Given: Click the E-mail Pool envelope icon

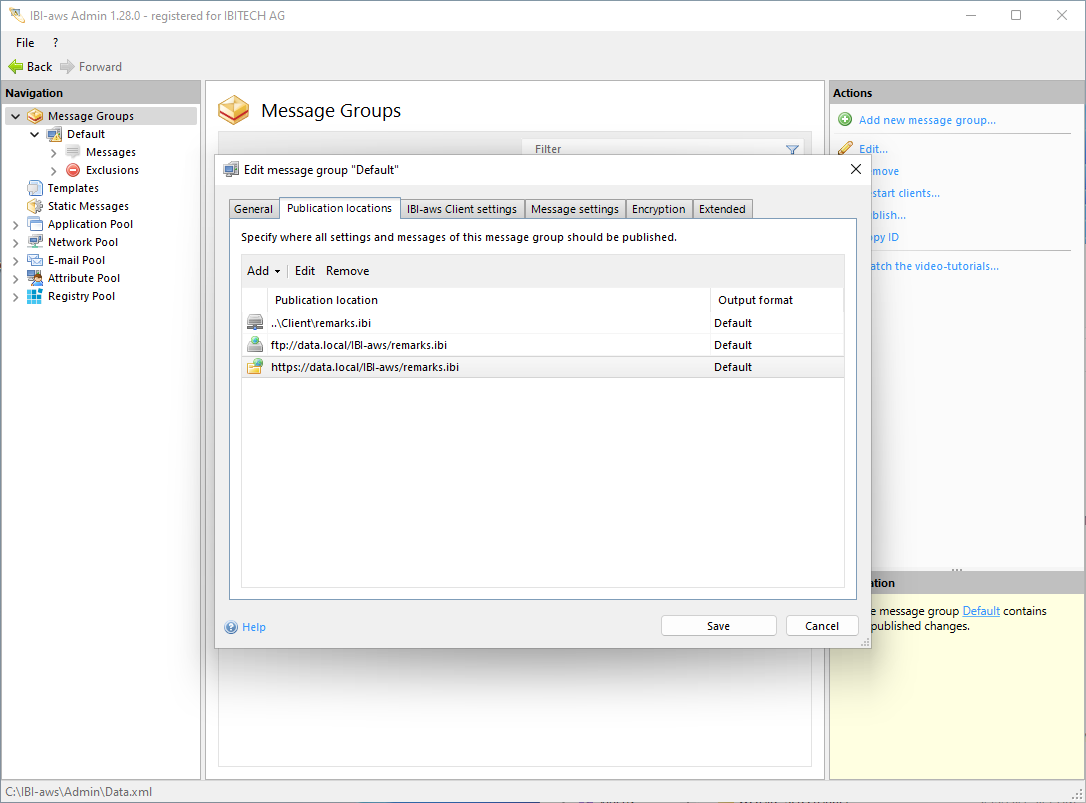Looking at the screenshot, I should coord(35,260).
